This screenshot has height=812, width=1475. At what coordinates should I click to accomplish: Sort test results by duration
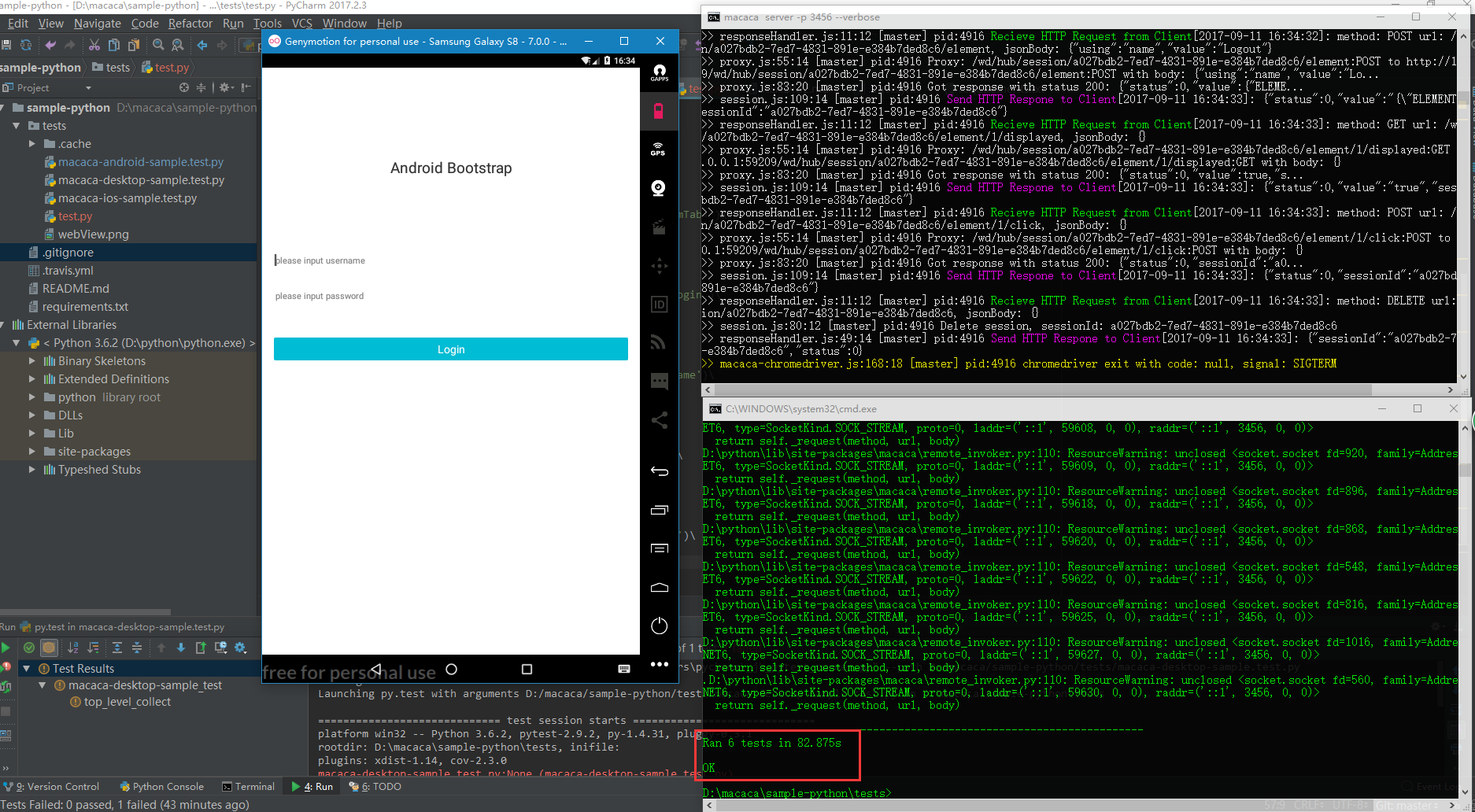[93, 648]
